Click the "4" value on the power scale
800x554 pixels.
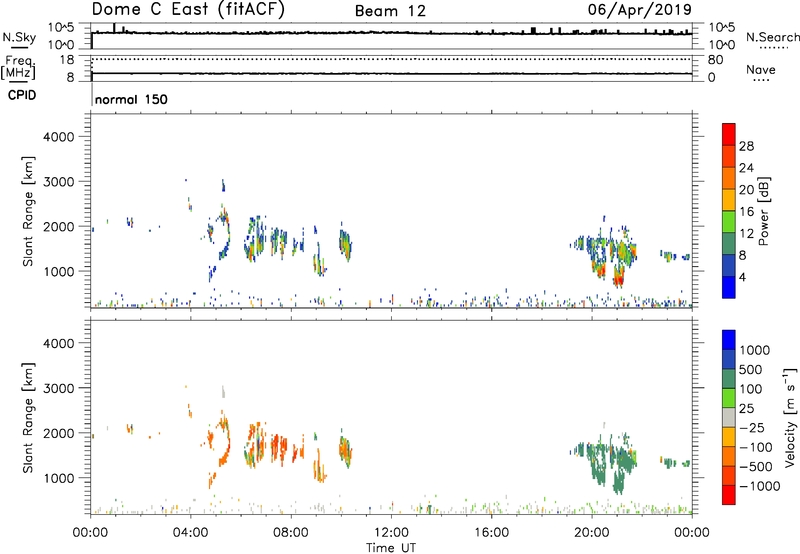coord(742,277)
